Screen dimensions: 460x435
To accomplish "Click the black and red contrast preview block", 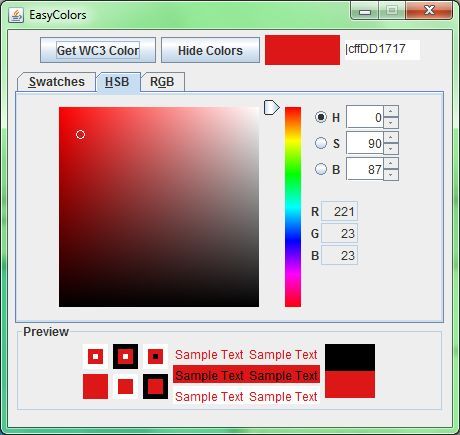I will (x=350, y=371).
